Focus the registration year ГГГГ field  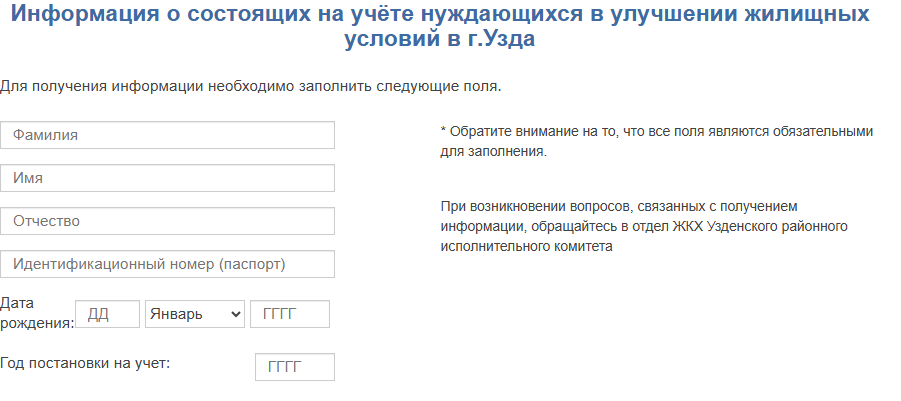pyautogui.click(x=295, y=367)
